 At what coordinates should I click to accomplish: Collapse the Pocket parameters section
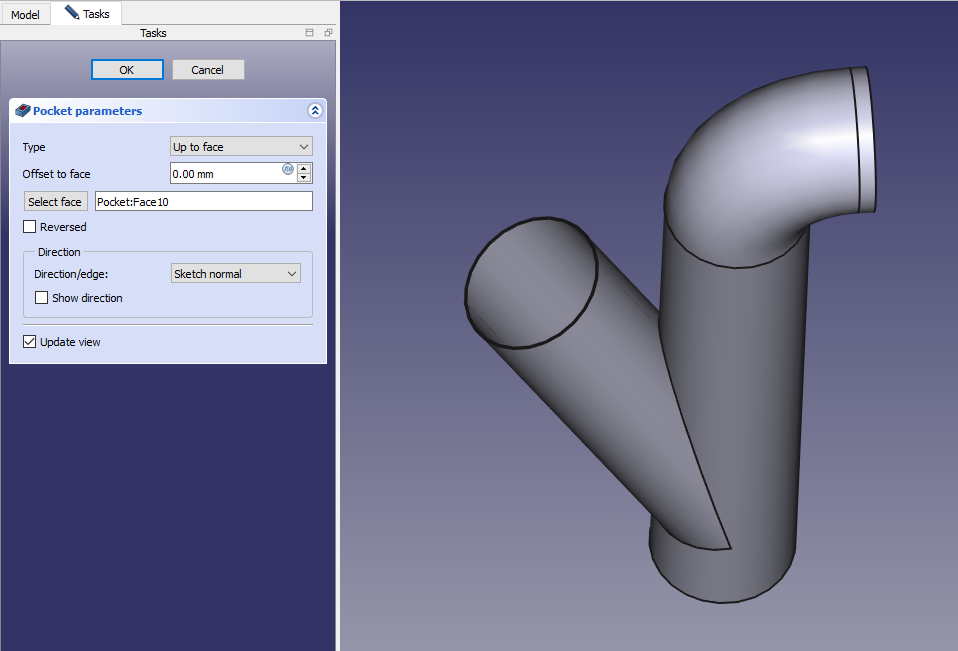click(x=314, y=111)
